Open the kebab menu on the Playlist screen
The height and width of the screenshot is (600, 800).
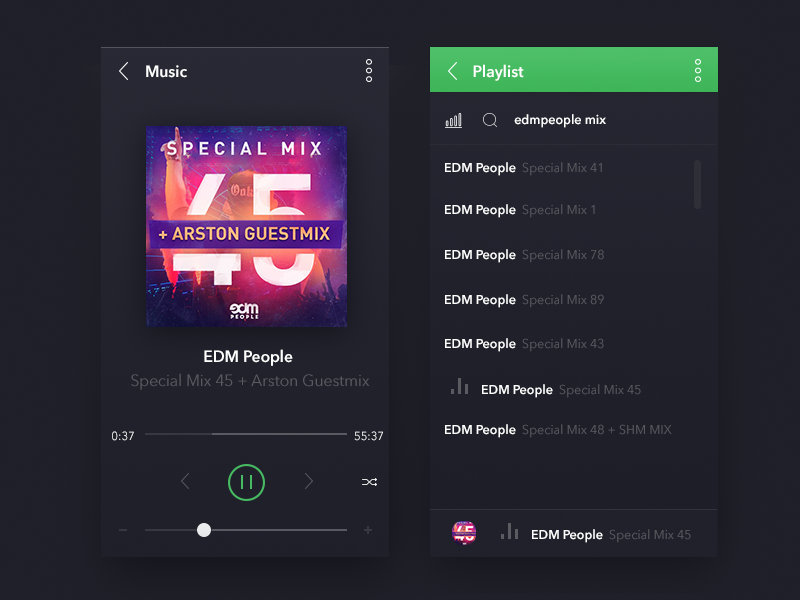697,69
